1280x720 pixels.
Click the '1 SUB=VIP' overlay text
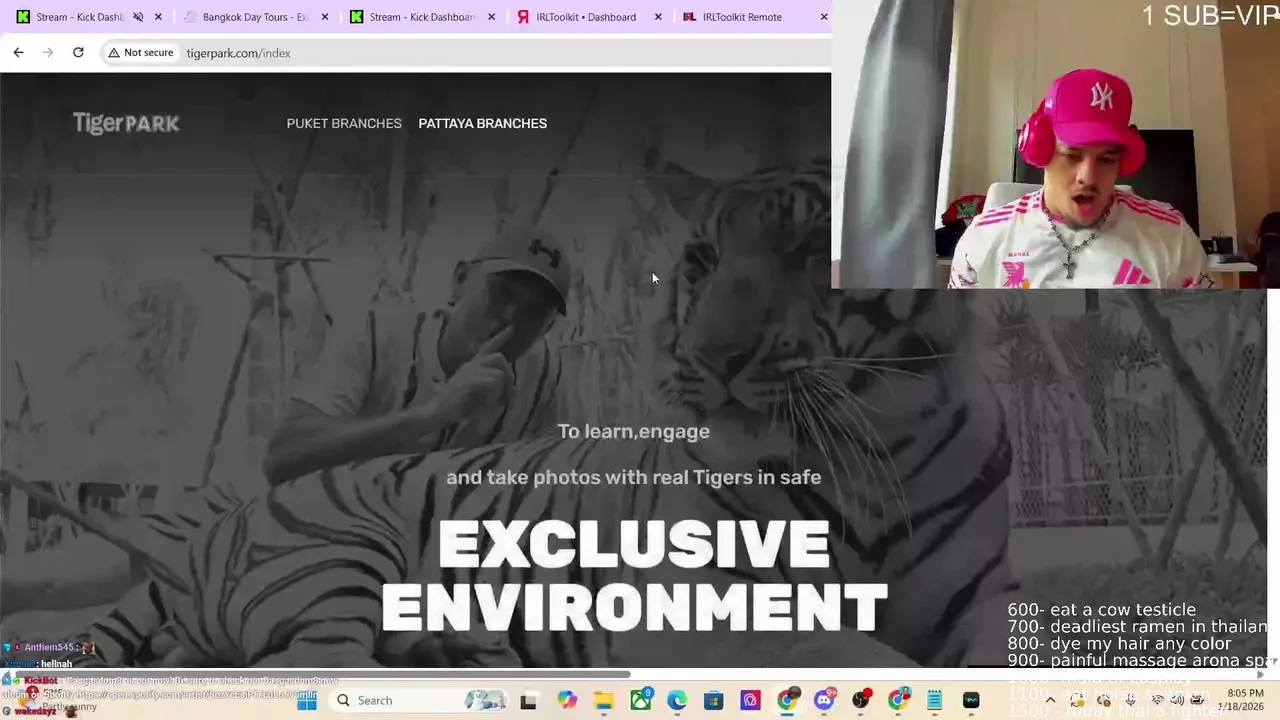coord(1210,16)
